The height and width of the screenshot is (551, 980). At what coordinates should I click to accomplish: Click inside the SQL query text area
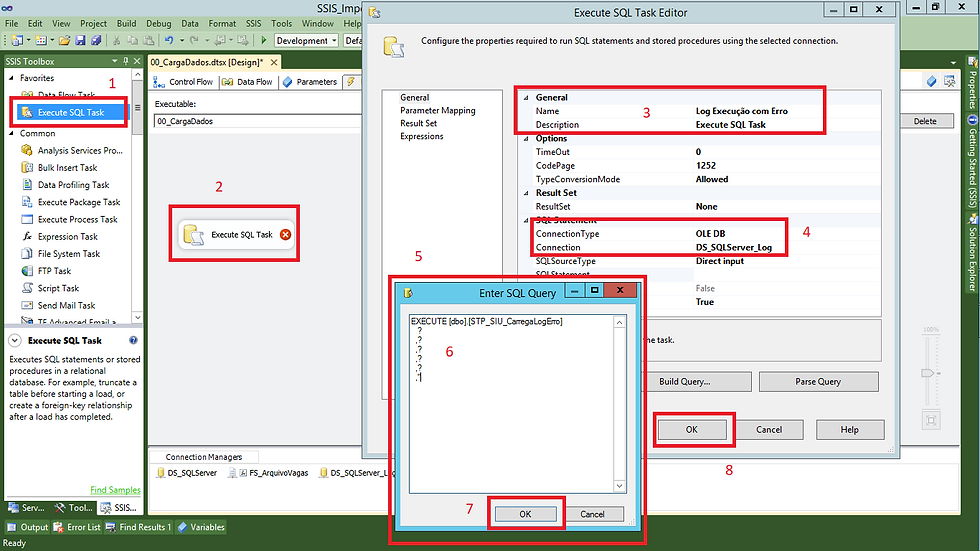coord(512,404)
